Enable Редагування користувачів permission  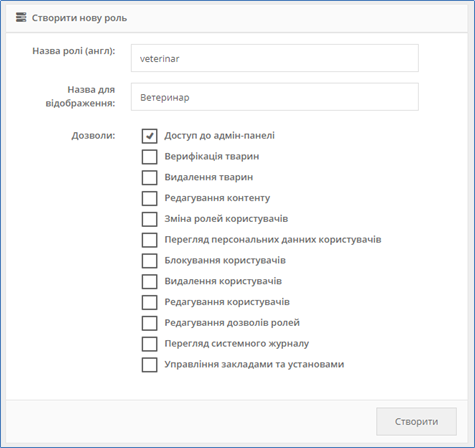[149, 302]
